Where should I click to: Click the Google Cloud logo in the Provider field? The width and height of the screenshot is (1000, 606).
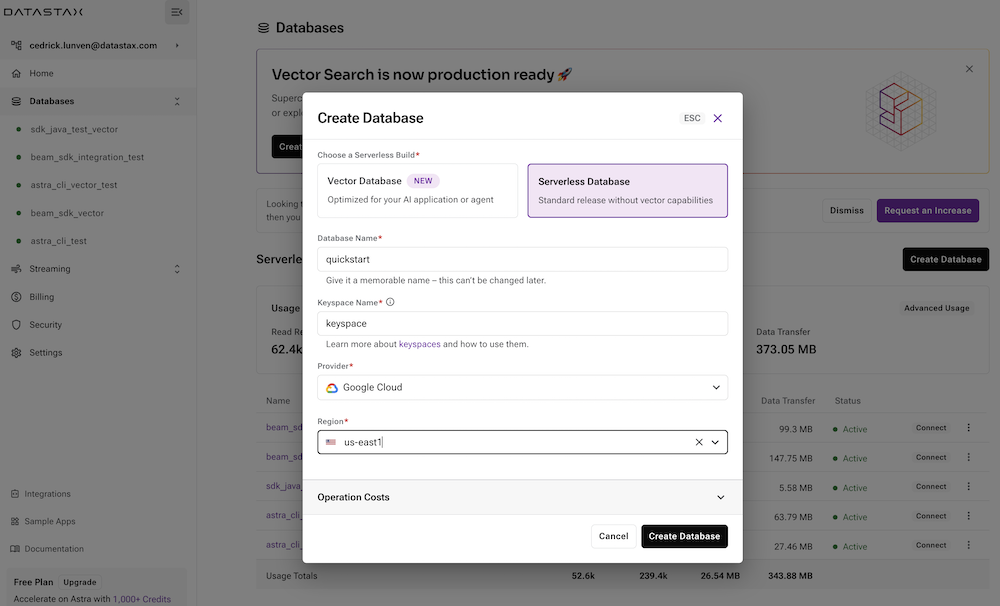[x=332, y=388]
